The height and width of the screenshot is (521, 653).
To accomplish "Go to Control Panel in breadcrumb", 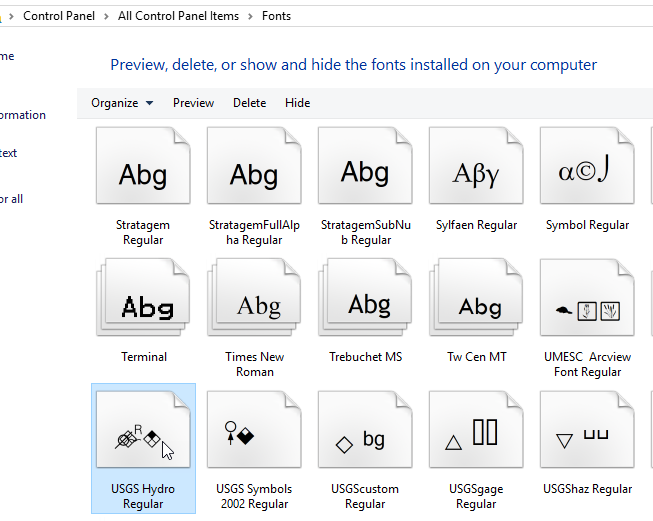I will click(59, 16).
